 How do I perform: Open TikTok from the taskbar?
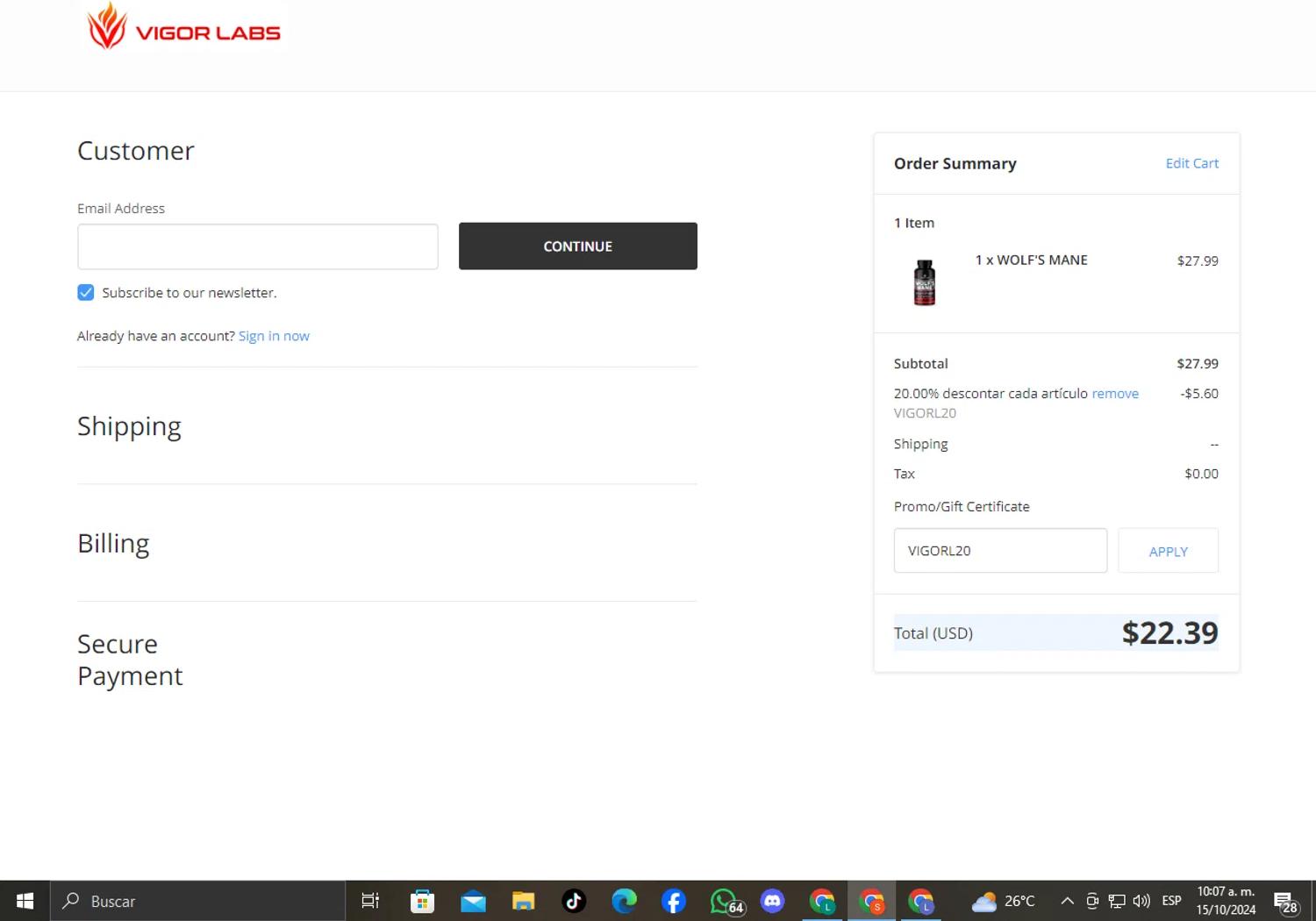574,901
